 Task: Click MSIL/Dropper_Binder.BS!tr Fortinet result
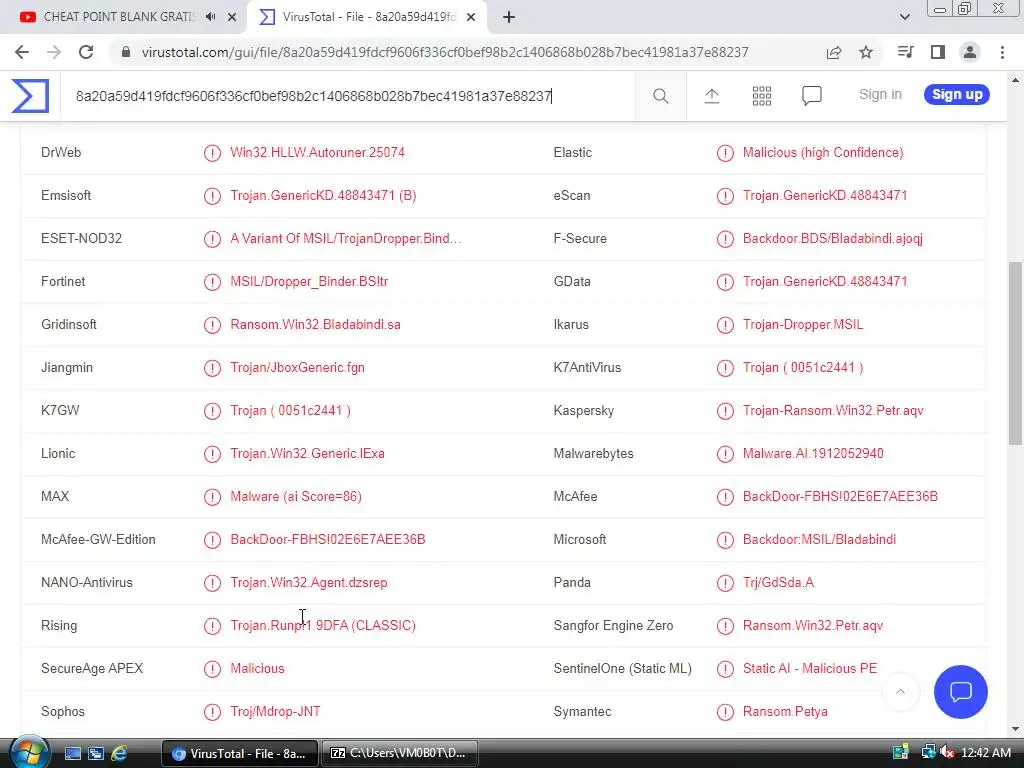(309, 282)
